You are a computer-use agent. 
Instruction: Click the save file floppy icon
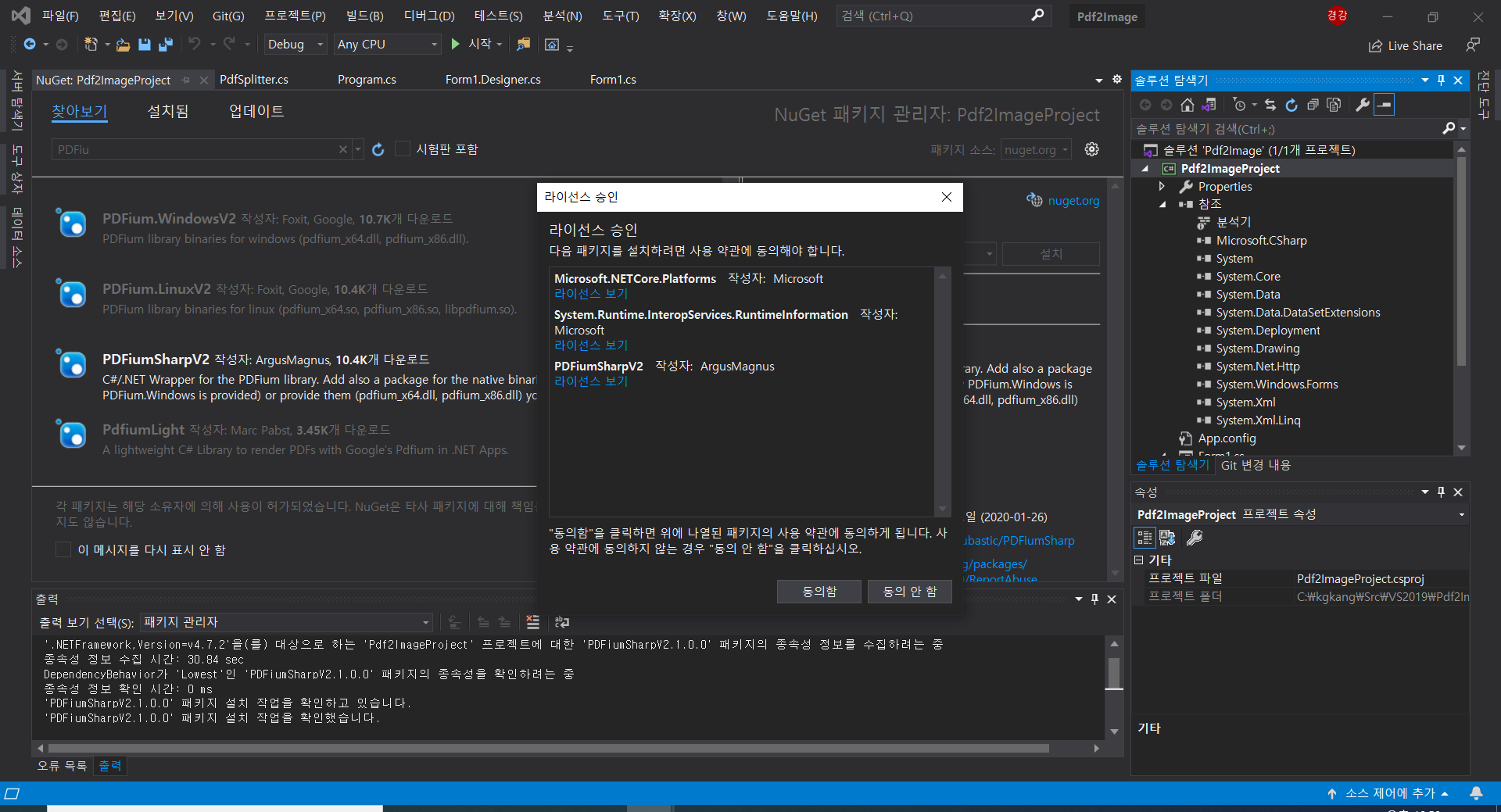click(x=144, y=45)
